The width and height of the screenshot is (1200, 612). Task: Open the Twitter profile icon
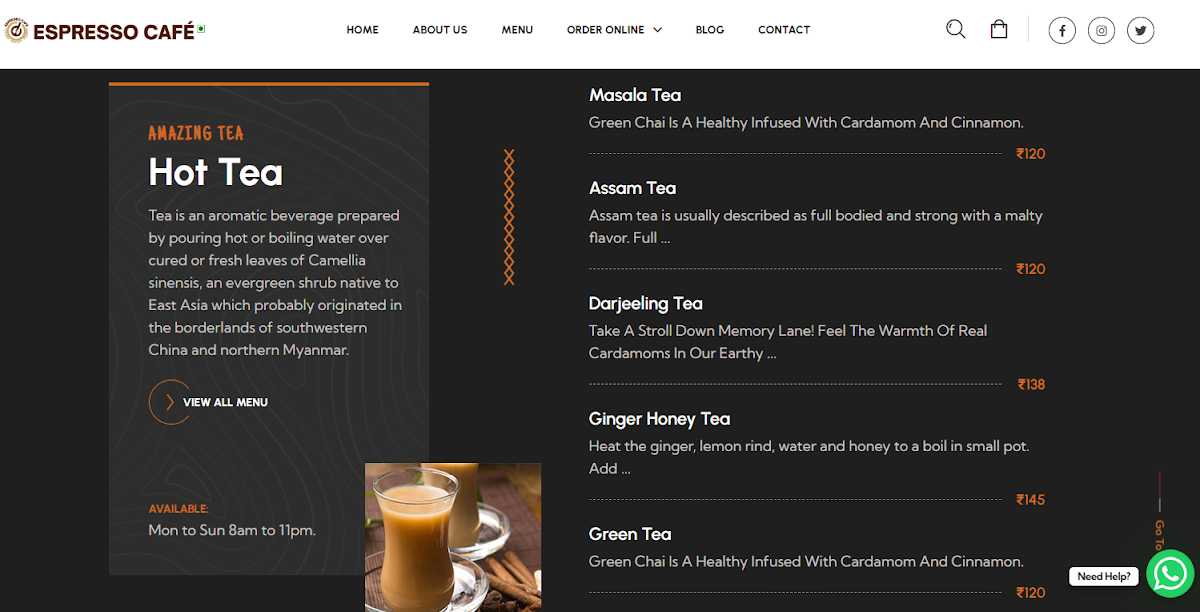(1141, 31)
